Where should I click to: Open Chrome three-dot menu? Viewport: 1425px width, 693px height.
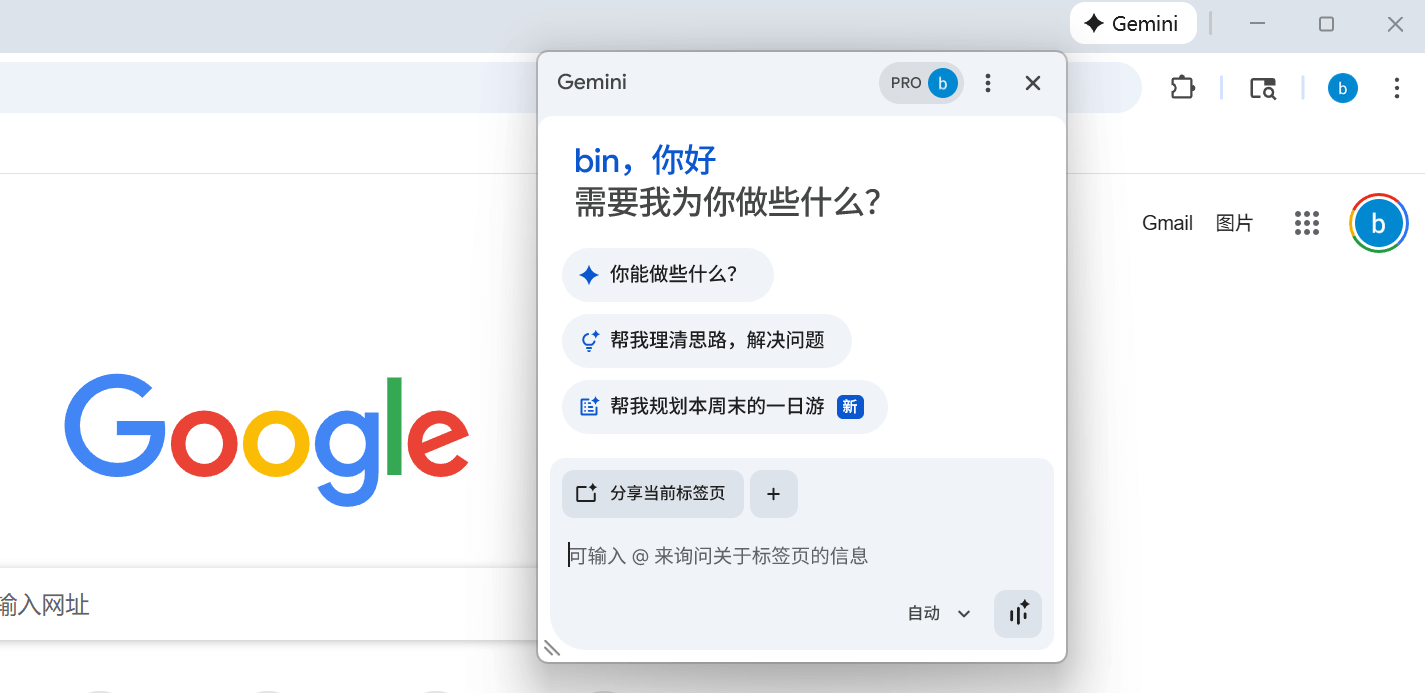pos(1397,88)
